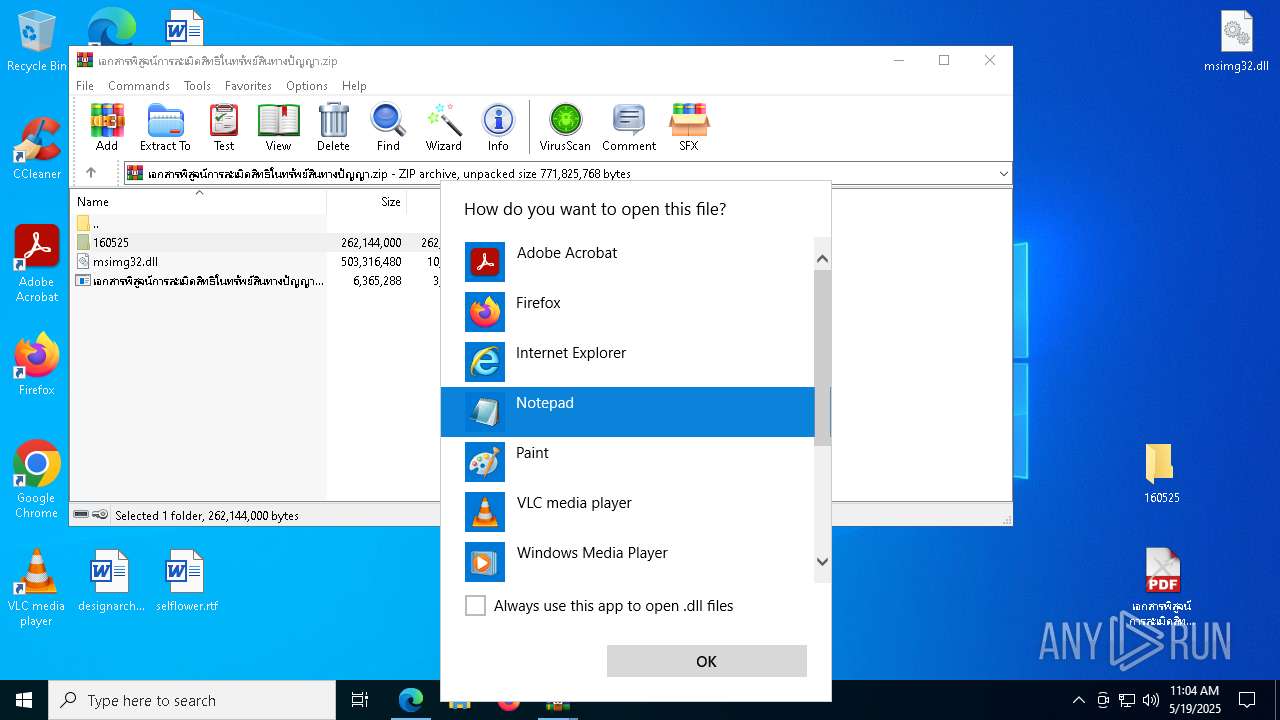Open VLC media player desktop shortcut
The image size is (1280, 720).
36,588
